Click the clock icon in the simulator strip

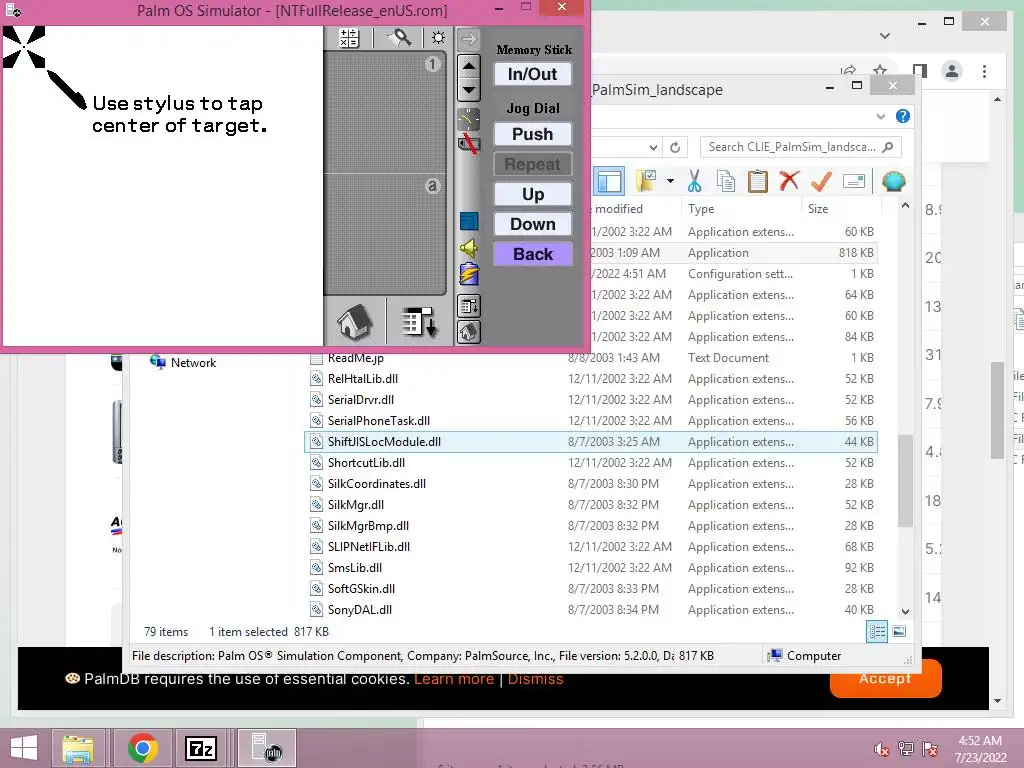click(x=468, y=118)
